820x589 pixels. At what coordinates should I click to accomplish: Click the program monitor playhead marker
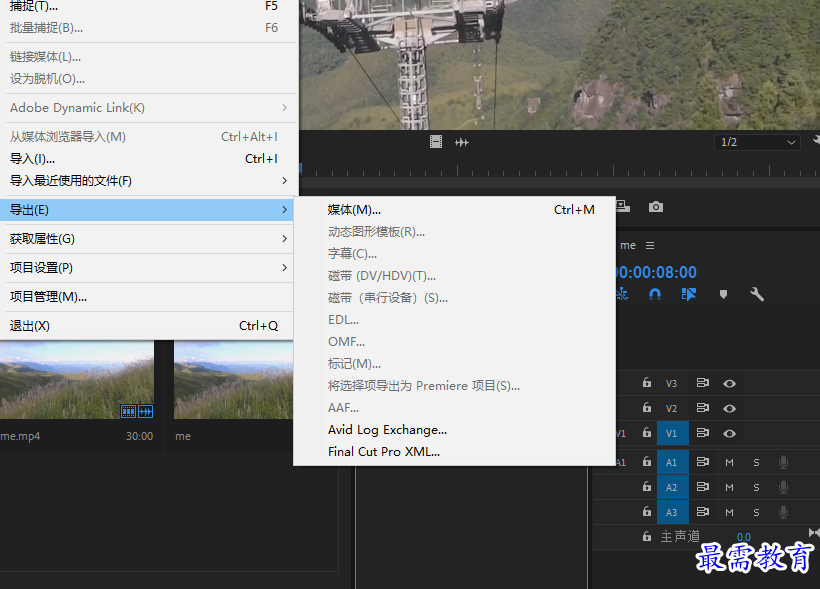tap(301, 168)
